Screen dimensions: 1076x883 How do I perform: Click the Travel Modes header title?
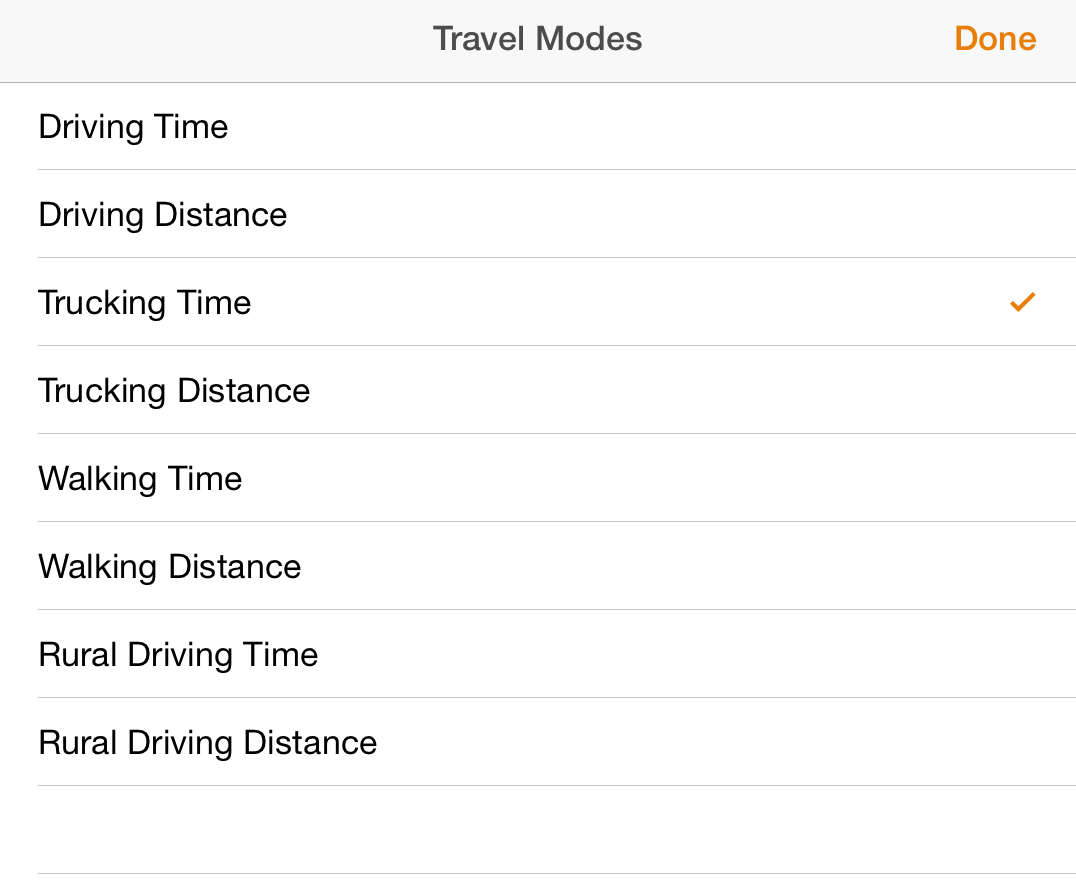(537, 39)
